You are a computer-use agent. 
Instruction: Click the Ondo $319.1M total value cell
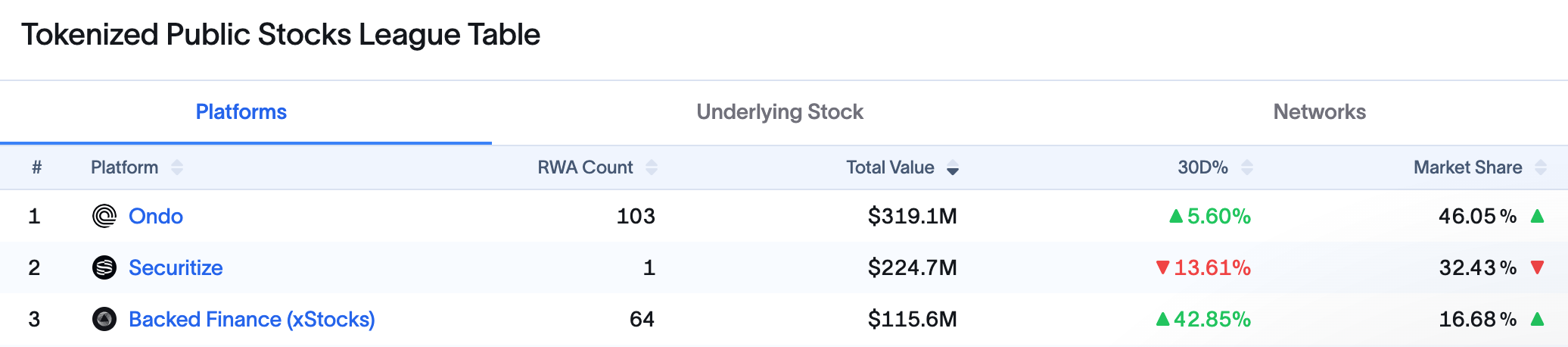click(x=912, y=216)
